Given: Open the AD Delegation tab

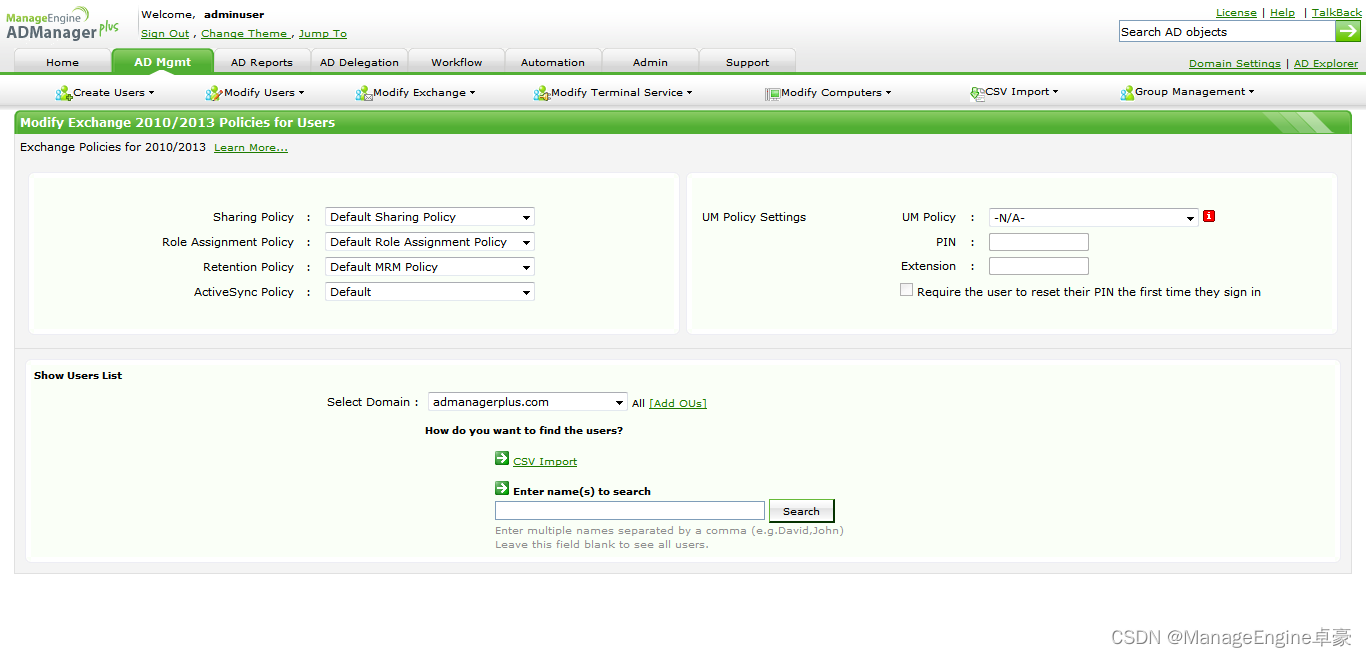Looking at the screenshot, I should (x=359, y=62).
